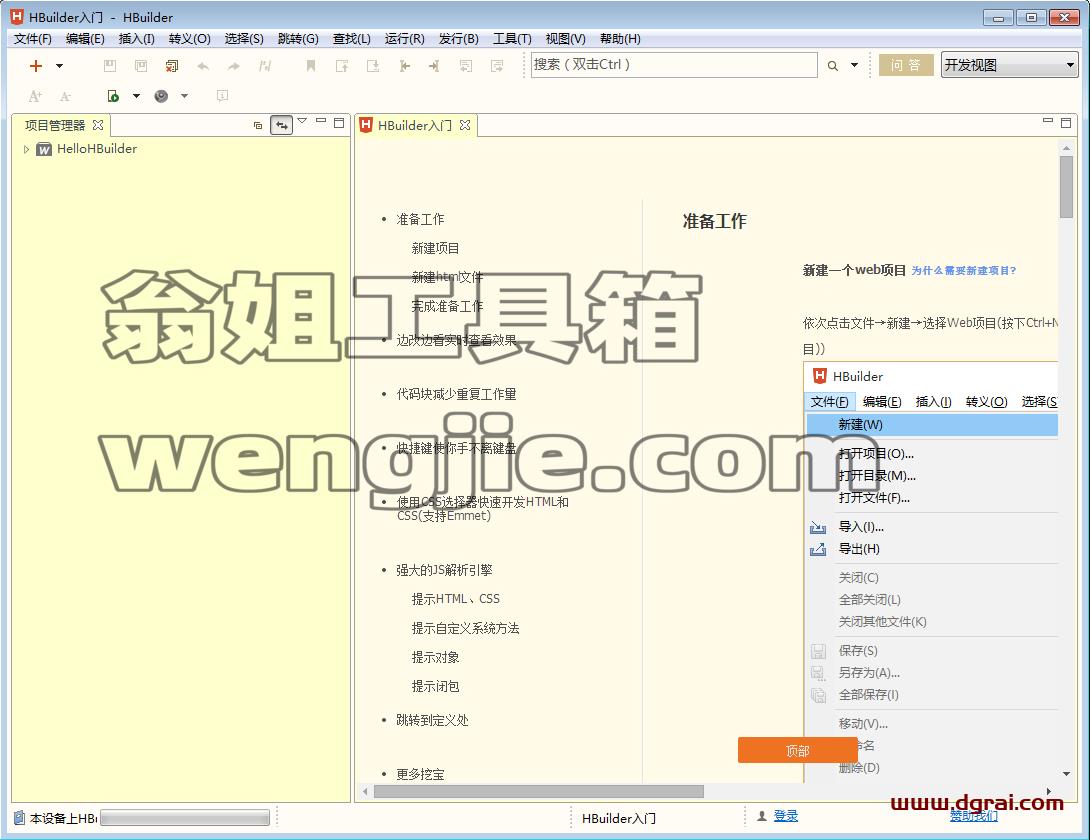The width and height of the screenshot is (1090, 840).
Task: Click the previous annotation up-arrow icon
Action: [341, 66]
